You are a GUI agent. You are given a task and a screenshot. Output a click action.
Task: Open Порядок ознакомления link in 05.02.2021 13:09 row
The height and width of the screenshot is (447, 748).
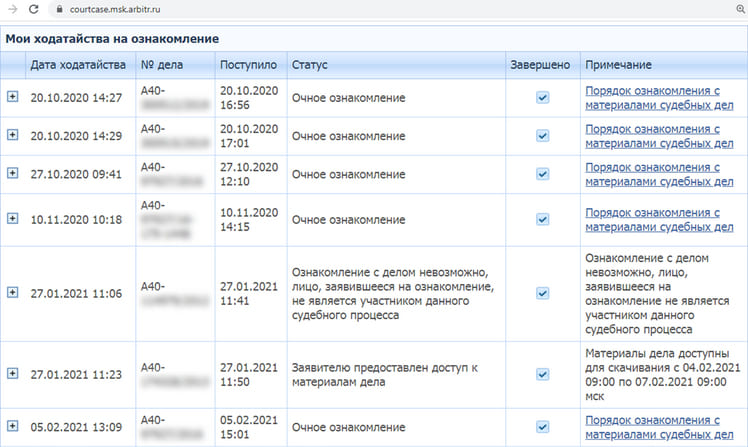tap(659, 427)
